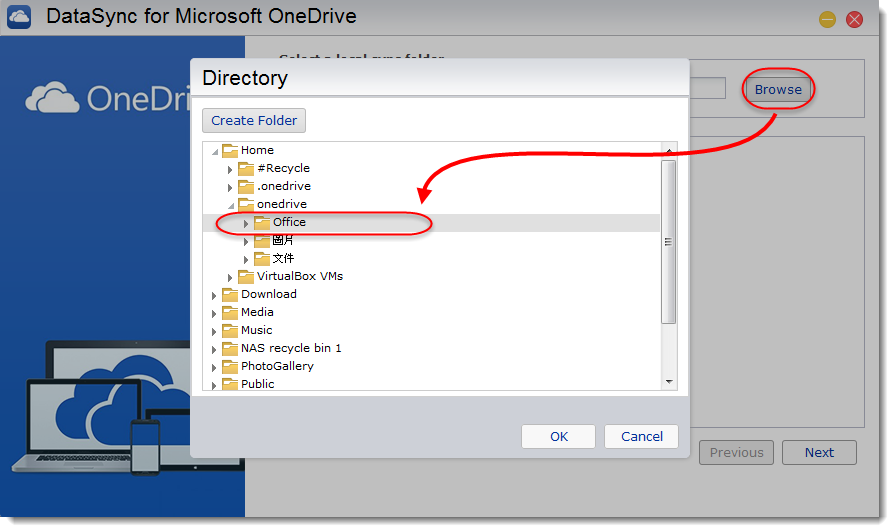Expand the Media folder node
Screen dimensions: 894x532
pos(214,314)
